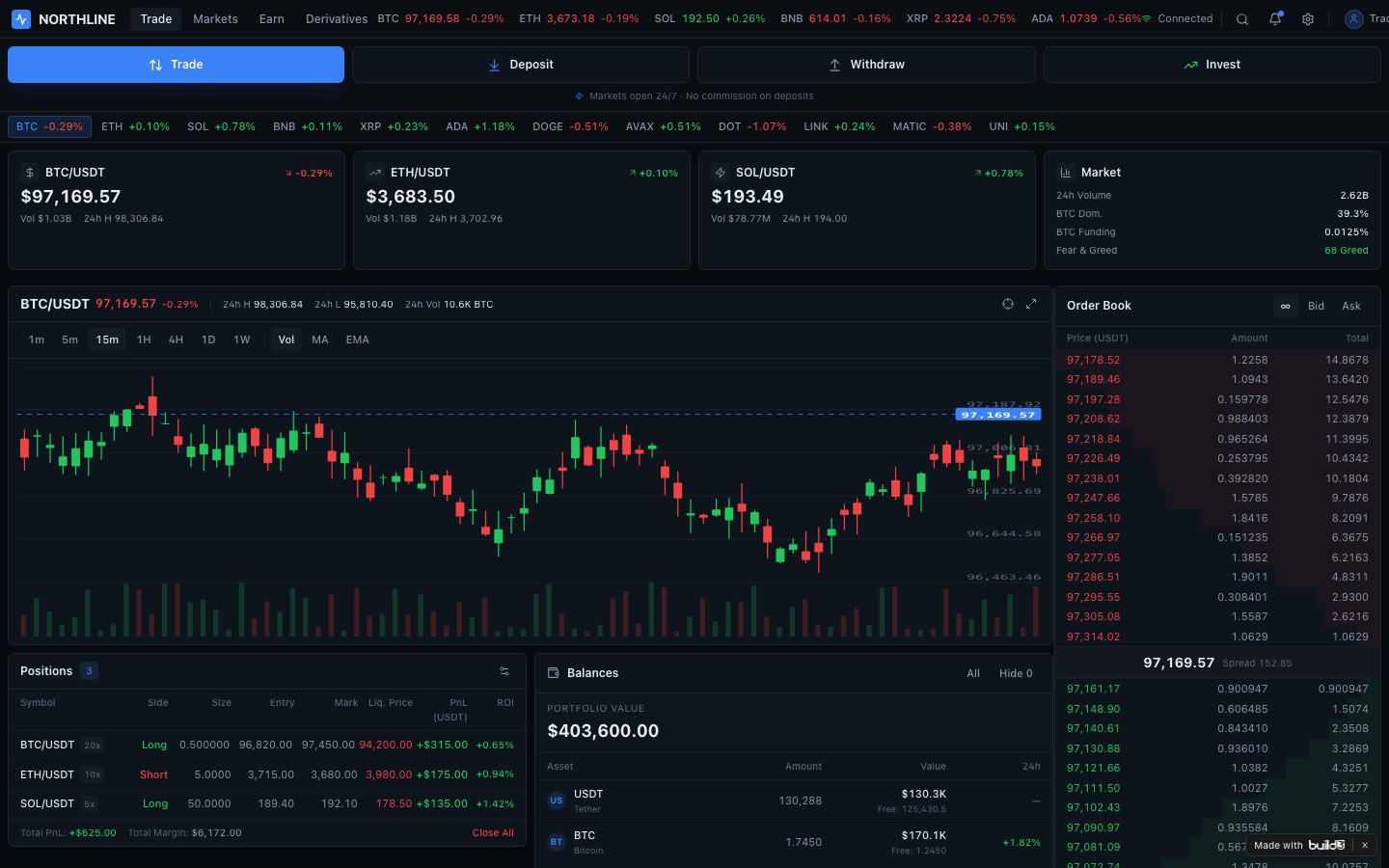Click the blue Trade action button

[x=176, y=65]
